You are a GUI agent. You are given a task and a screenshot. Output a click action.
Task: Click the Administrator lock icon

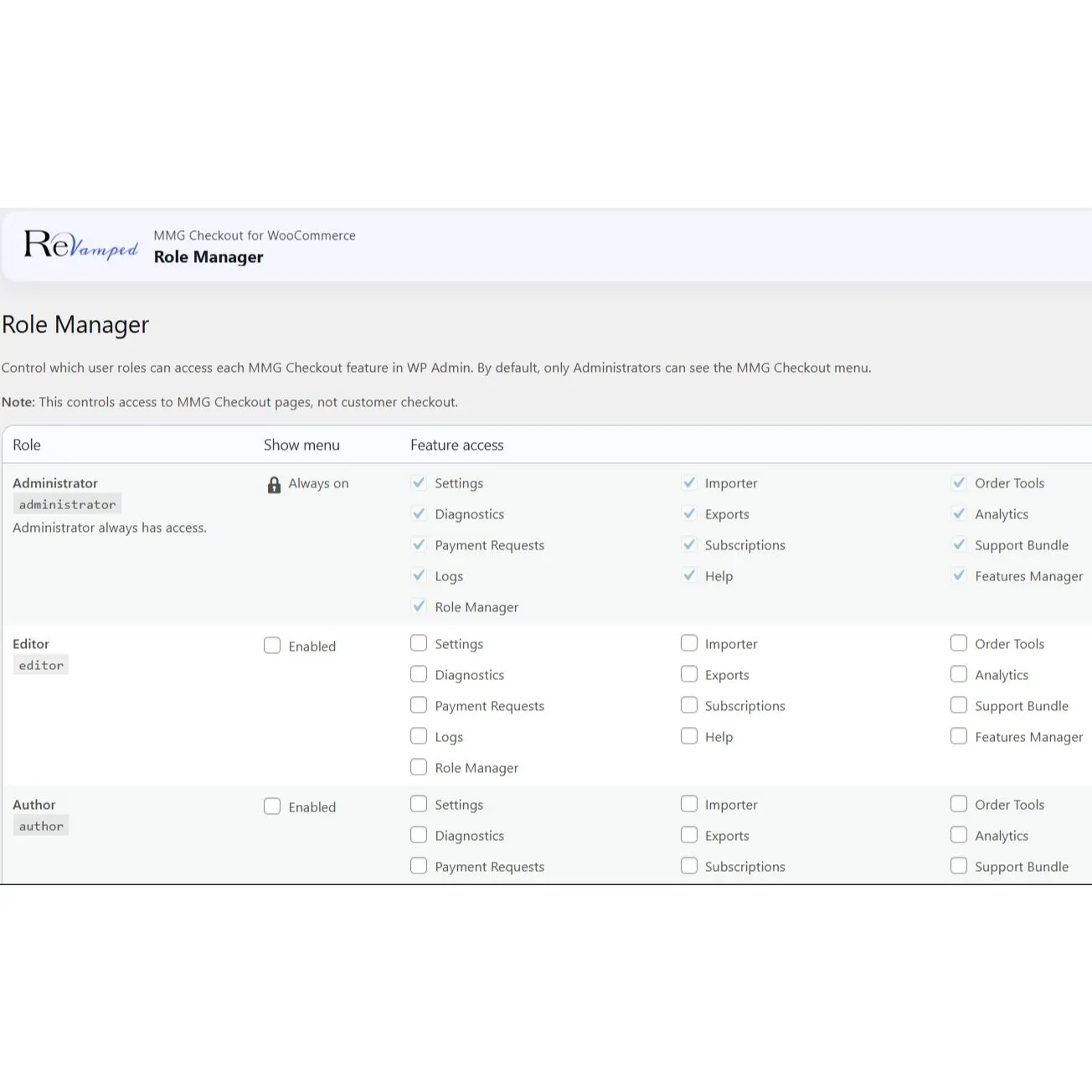(x=274, y=485)
